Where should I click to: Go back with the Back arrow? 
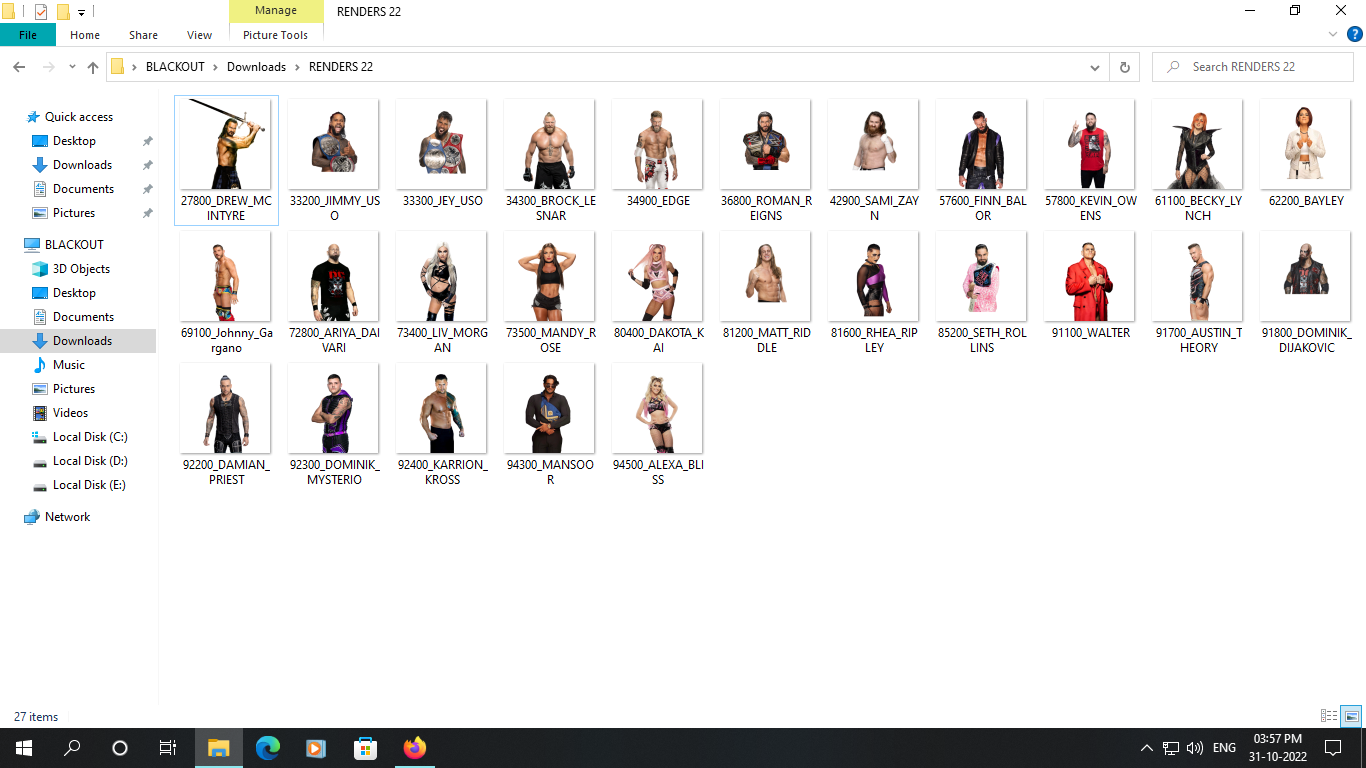(x=19, y=67)
